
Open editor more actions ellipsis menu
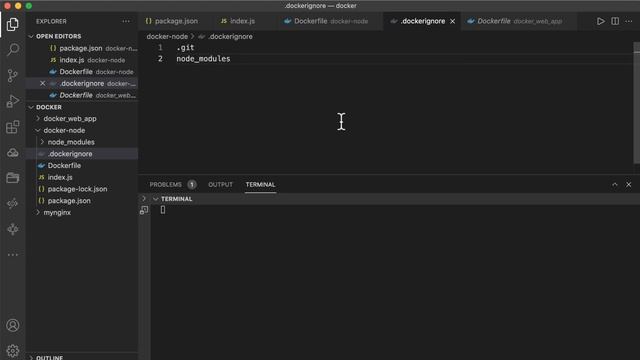tap(629, 21)
